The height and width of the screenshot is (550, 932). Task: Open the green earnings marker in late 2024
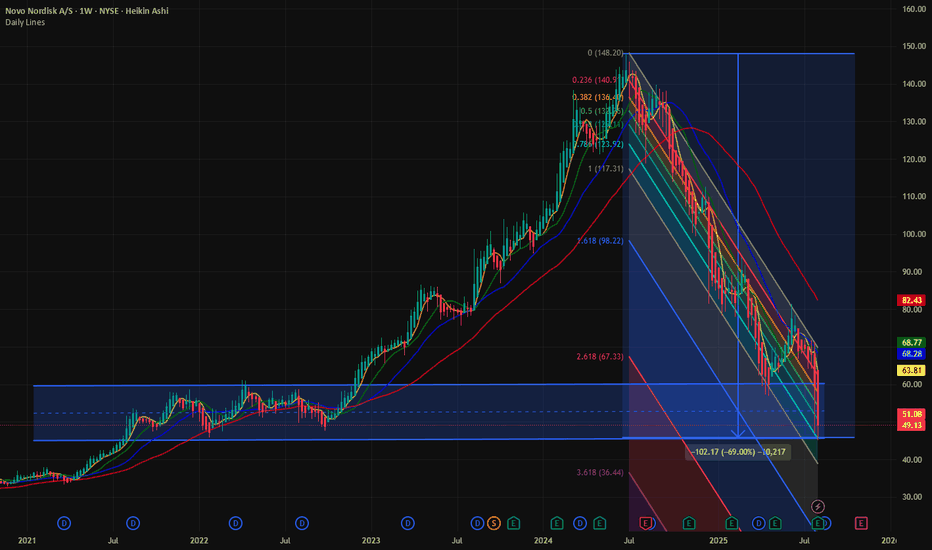(688, 523)
